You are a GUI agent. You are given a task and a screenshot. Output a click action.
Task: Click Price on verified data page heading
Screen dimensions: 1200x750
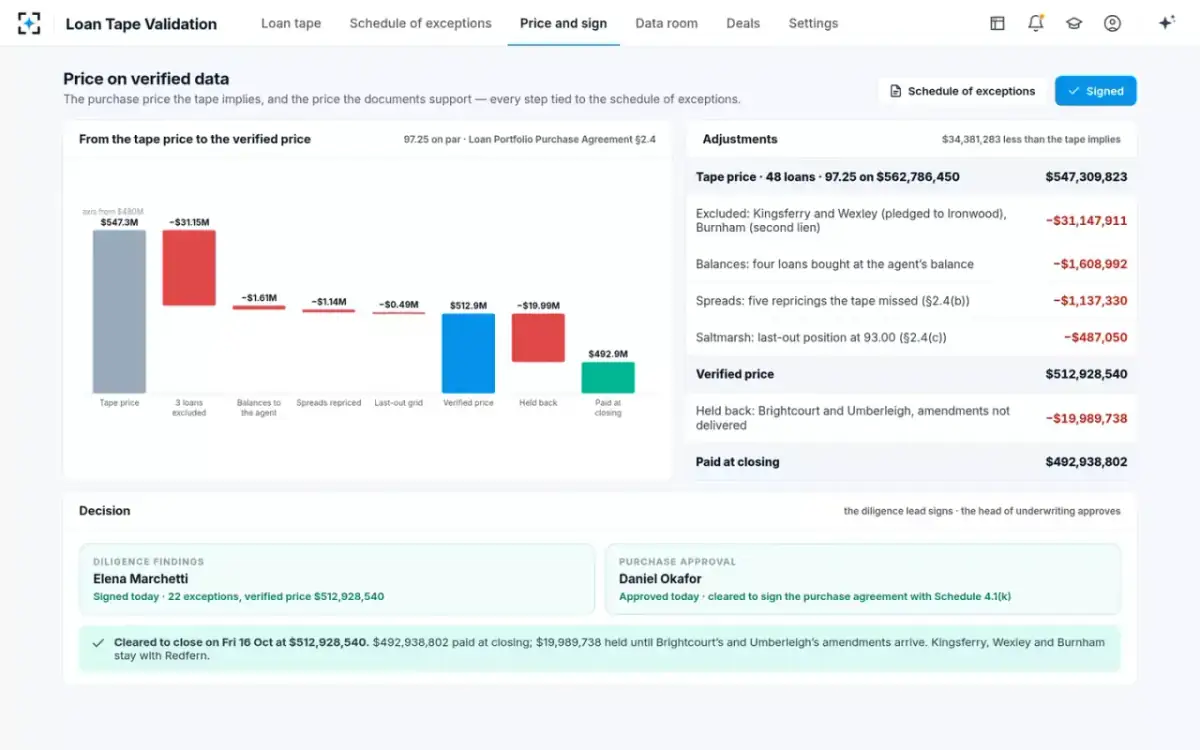(146, 79)
